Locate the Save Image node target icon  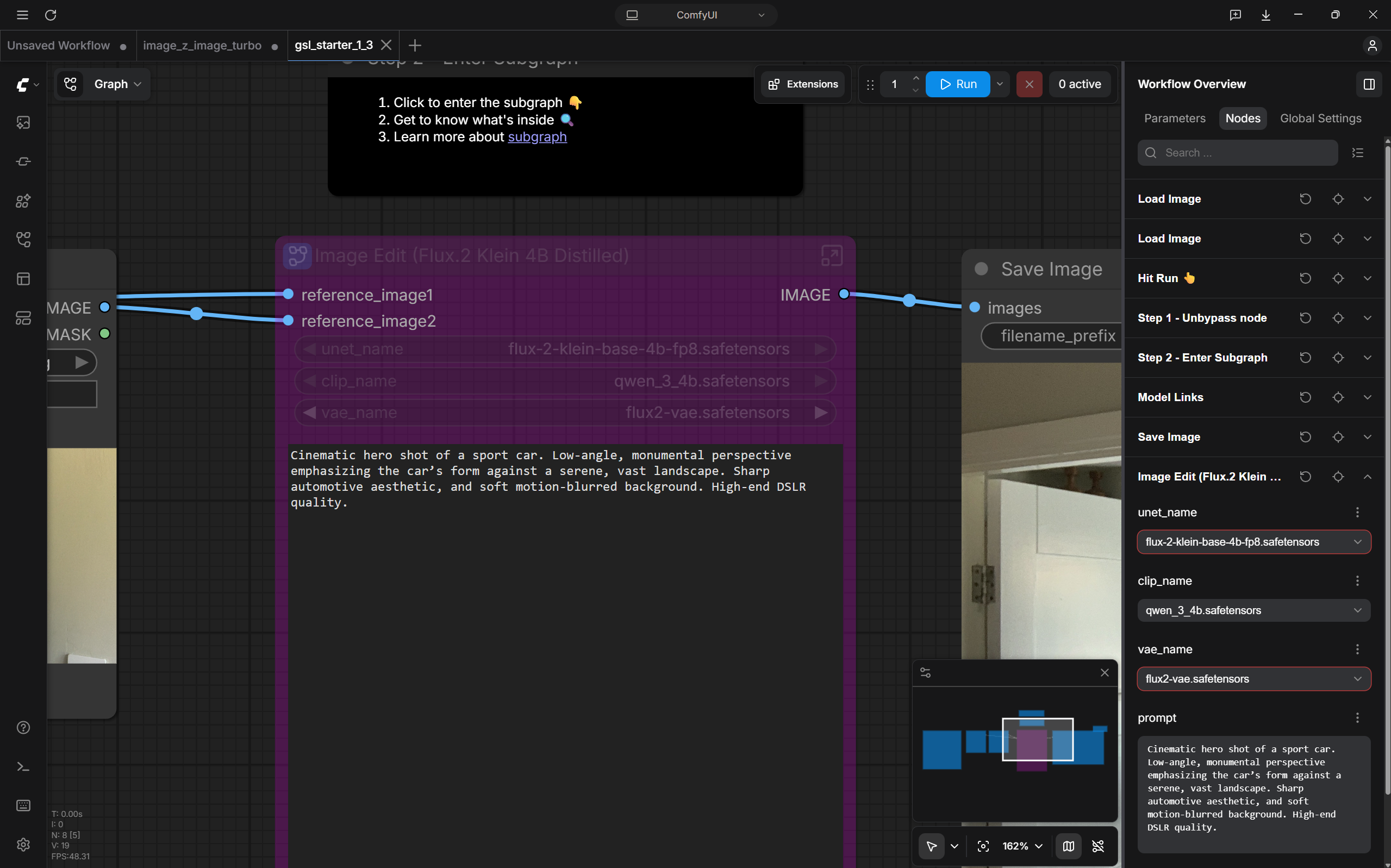click(1338, 437)
